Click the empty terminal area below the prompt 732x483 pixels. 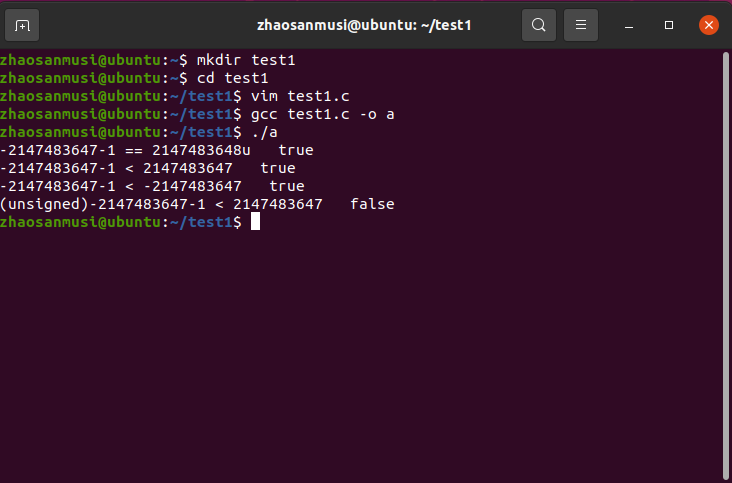[x=359, y=355]
